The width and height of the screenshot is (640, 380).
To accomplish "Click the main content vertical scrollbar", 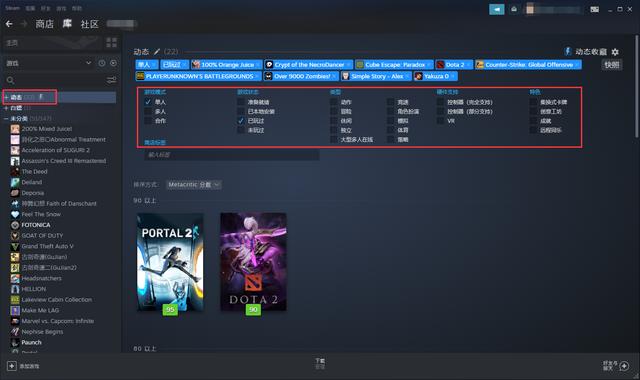I will tap(637, 86).
